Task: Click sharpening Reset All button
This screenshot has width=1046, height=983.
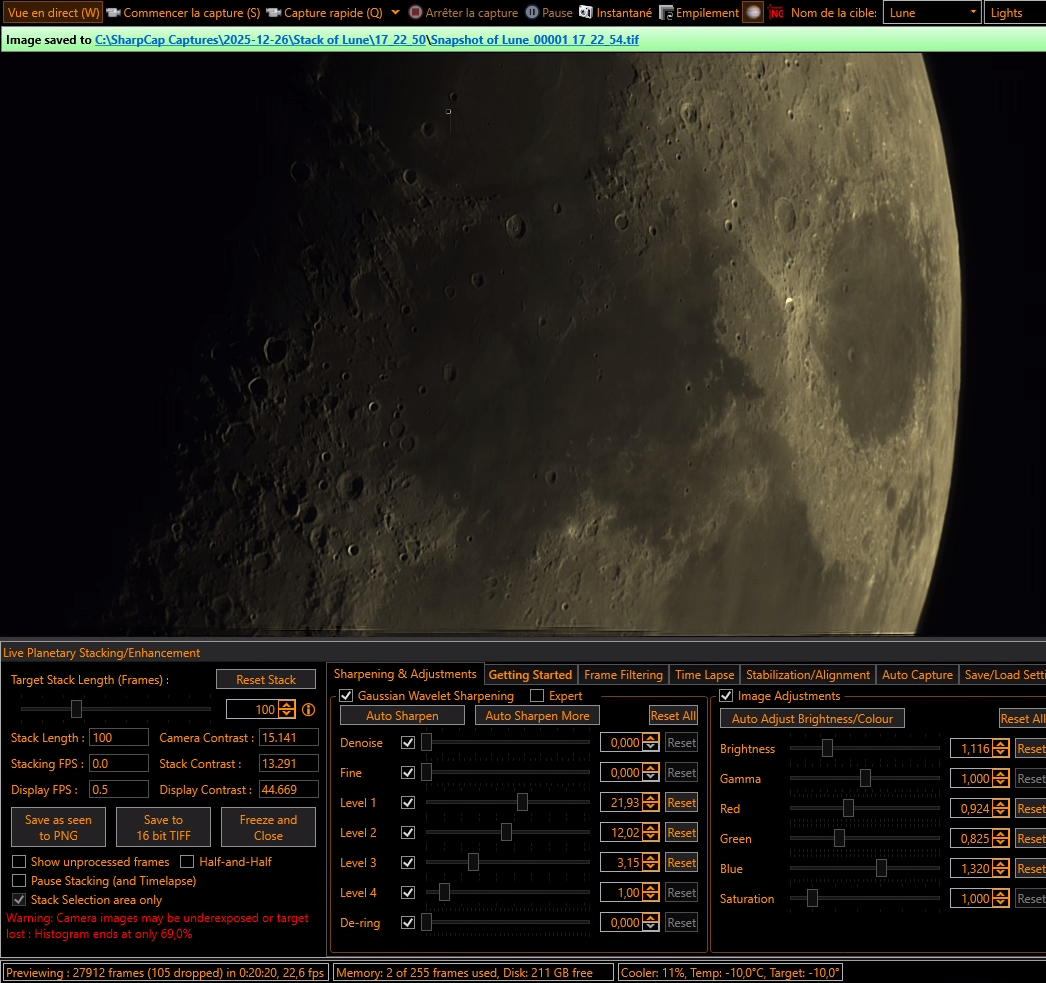Action: [x=673, y=716]
